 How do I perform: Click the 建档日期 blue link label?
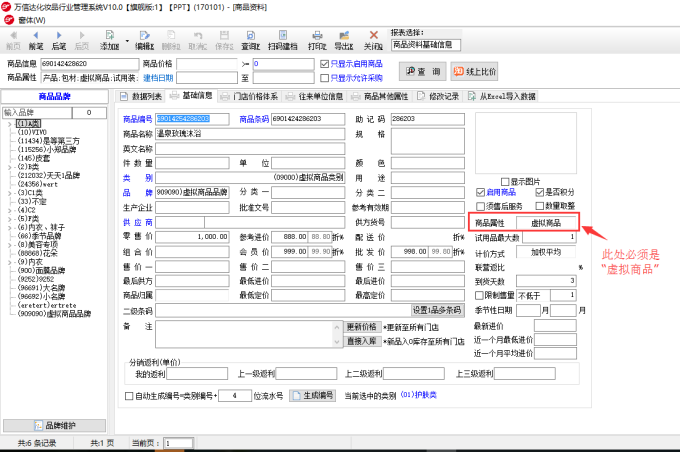point(158,78)
